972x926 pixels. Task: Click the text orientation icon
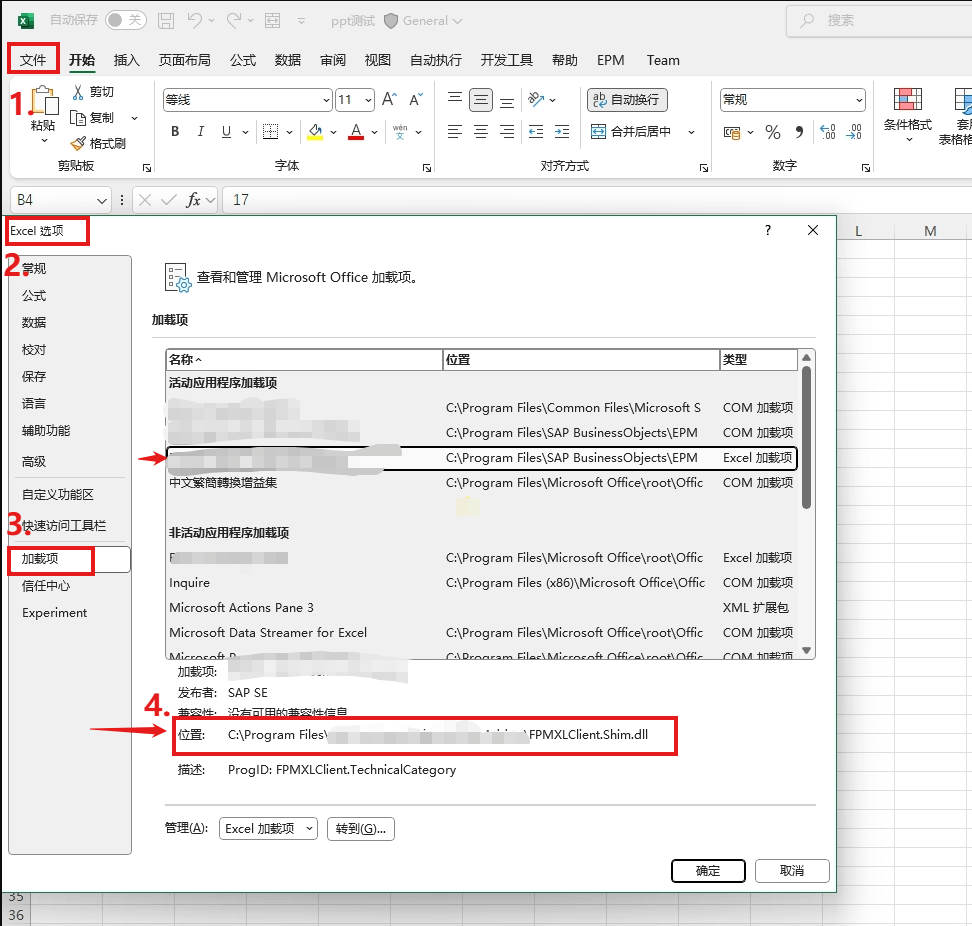pyautogui.click(x=536, y=99)
